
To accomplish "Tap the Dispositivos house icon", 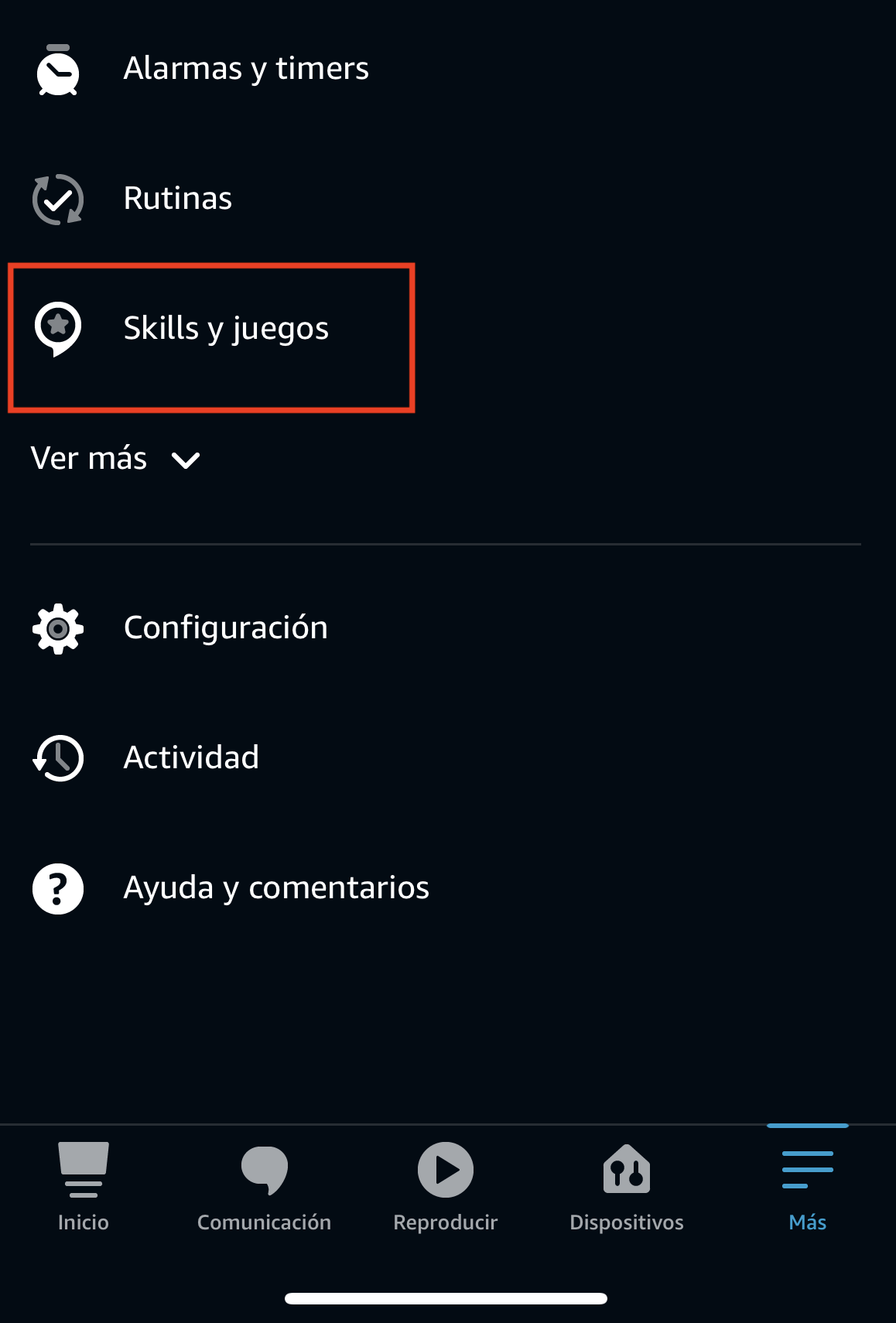I will click(x=627, y=1169).
